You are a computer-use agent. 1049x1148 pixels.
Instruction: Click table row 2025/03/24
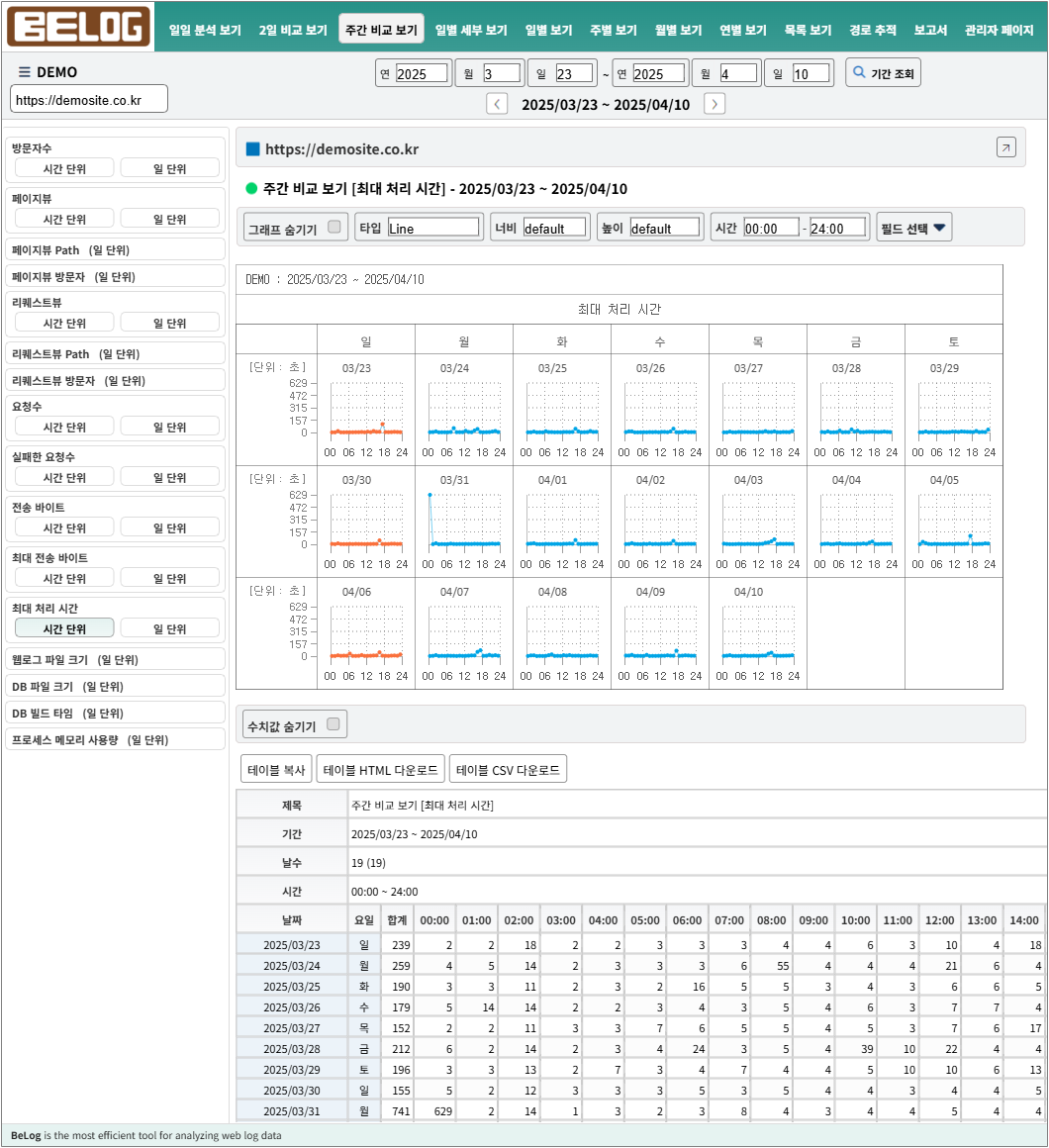pyautogui.click(x=641, y=965)
